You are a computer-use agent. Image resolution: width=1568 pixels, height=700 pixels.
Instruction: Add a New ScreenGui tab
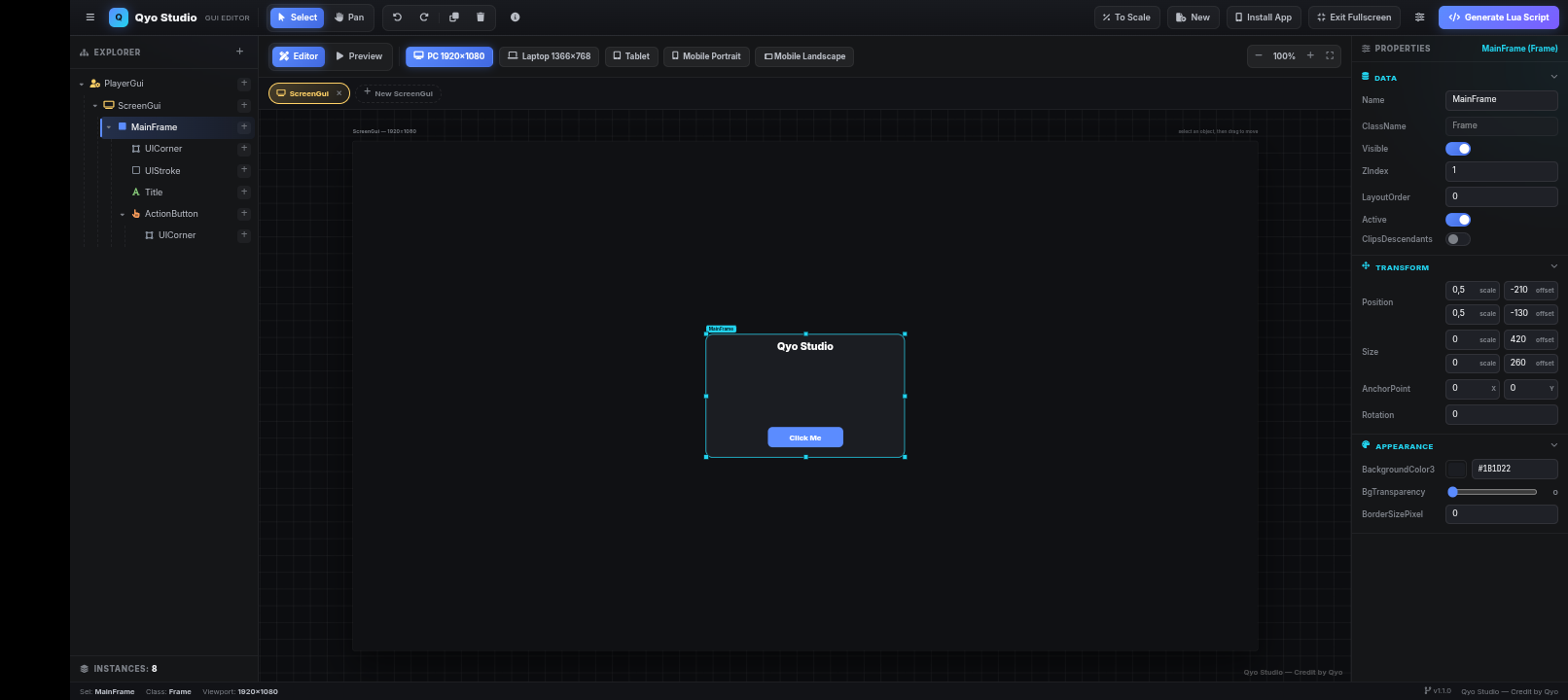tap(398, 93)
